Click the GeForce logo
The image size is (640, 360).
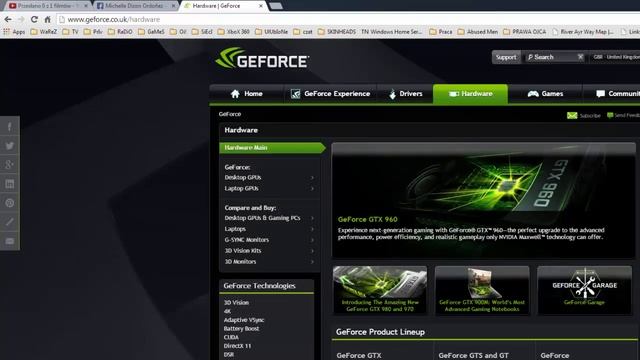pos(262,58)
